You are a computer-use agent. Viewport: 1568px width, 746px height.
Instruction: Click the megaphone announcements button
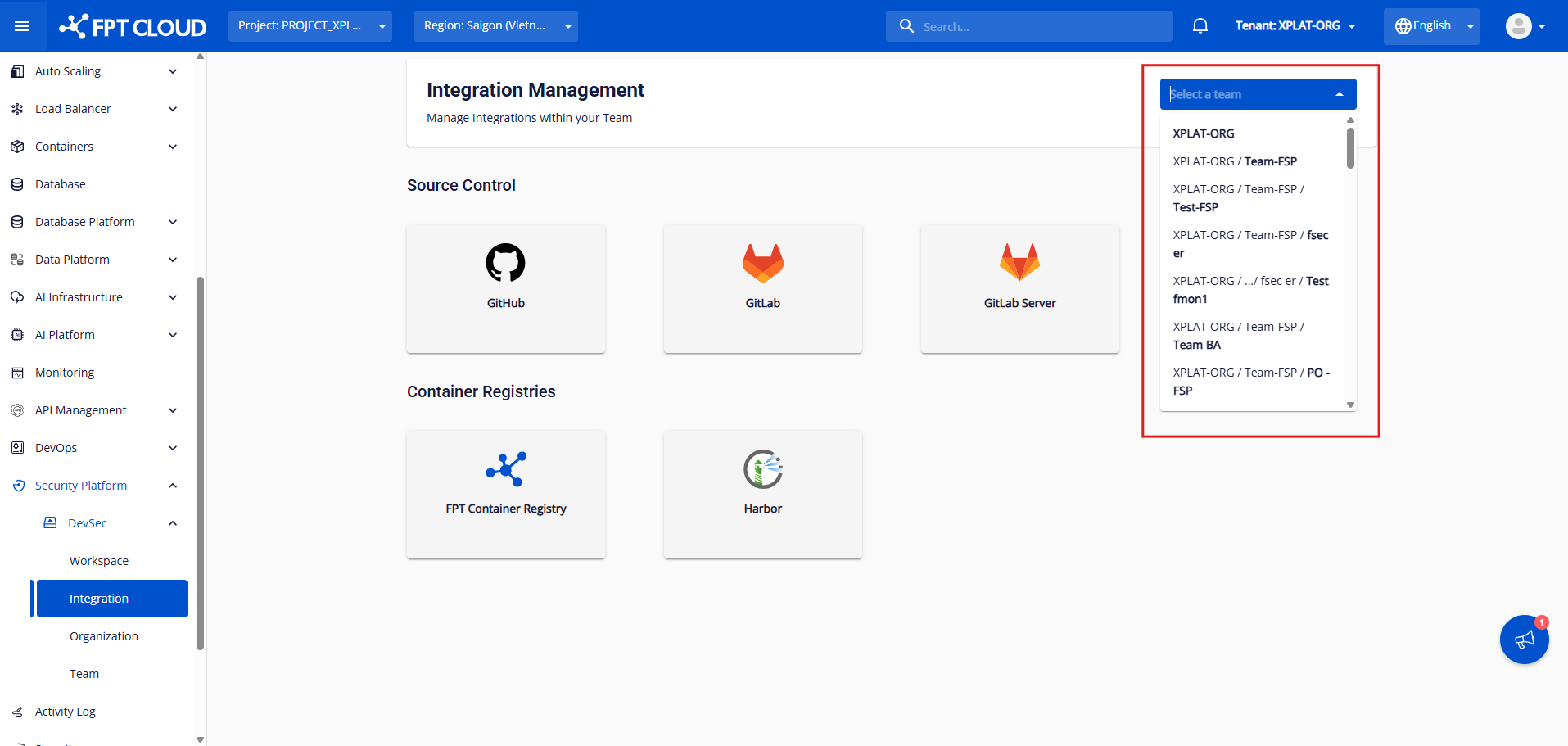point(1523,640)
